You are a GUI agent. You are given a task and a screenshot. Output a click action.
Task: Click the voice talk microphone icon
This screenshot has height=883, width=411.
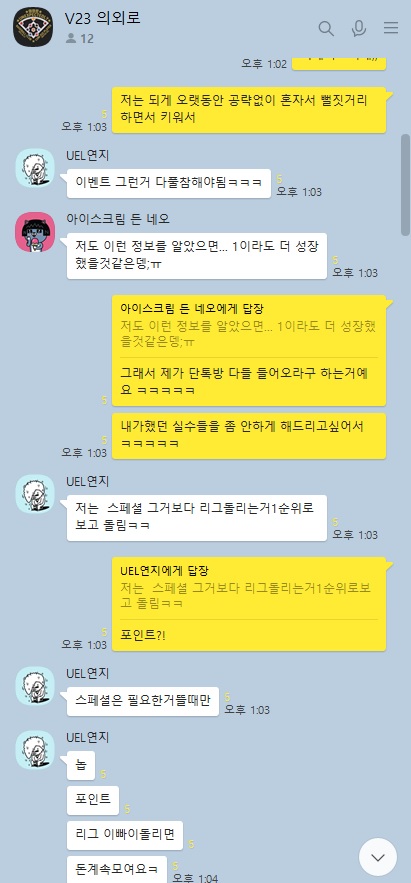pyautogui.click(x=359, y=28)
